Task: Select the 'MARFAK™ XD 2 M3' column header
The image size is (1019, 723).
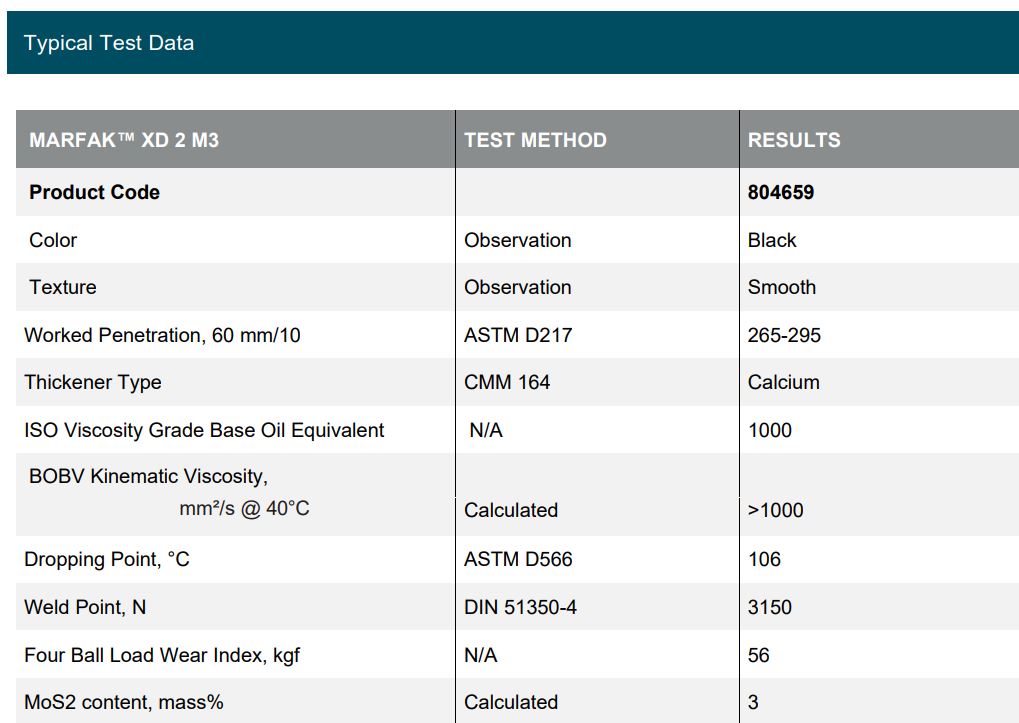Action: pos(124,140)
